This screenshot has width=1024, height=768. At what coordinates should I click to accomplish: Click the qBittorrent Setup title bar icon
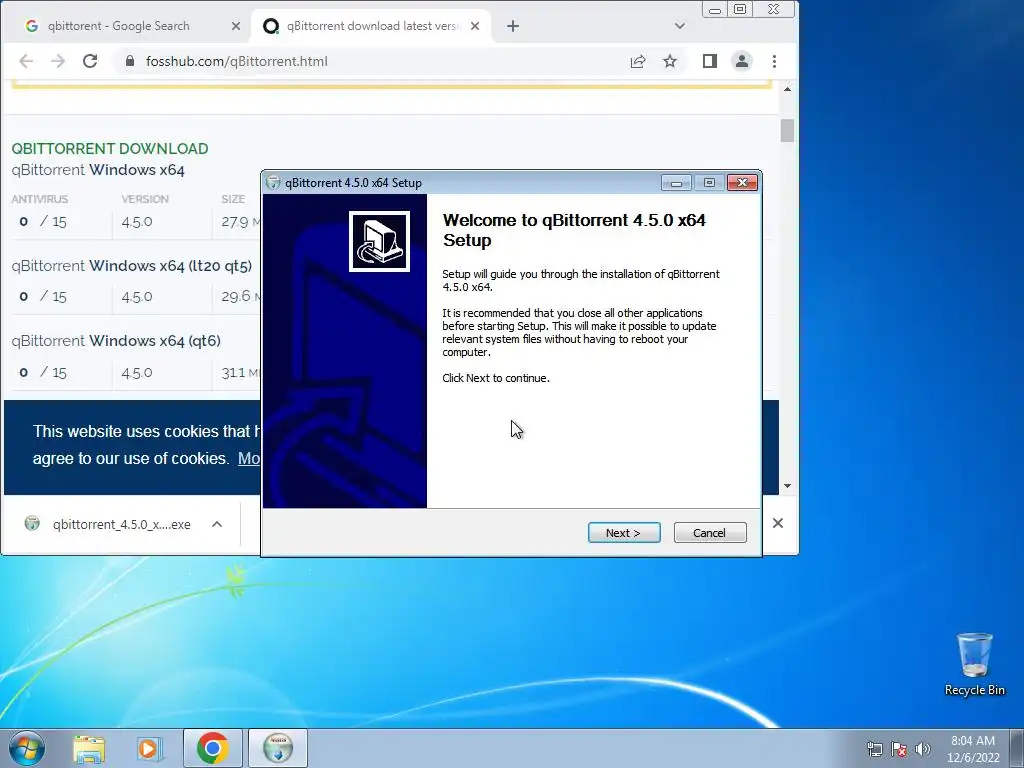tap(274, 183)
